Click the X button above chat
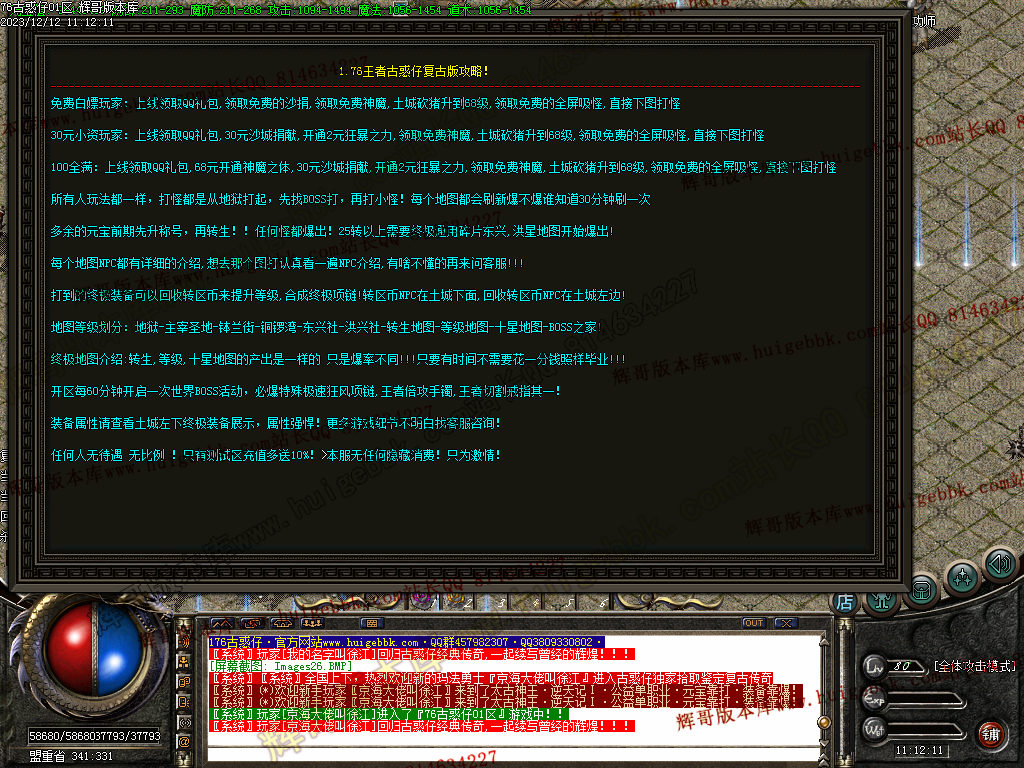The height and width of the screenshot is (768, 1024). [x=786, y=623]
